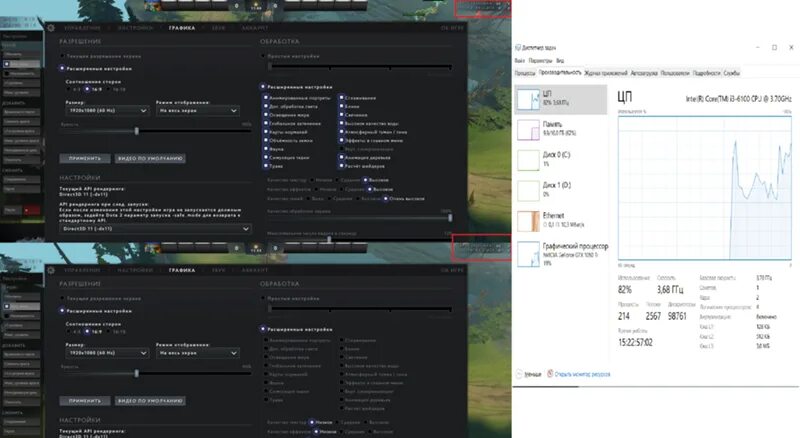Click the Task Manager title bar icon
The image size is (800, 438).
[x=518, y=47]
